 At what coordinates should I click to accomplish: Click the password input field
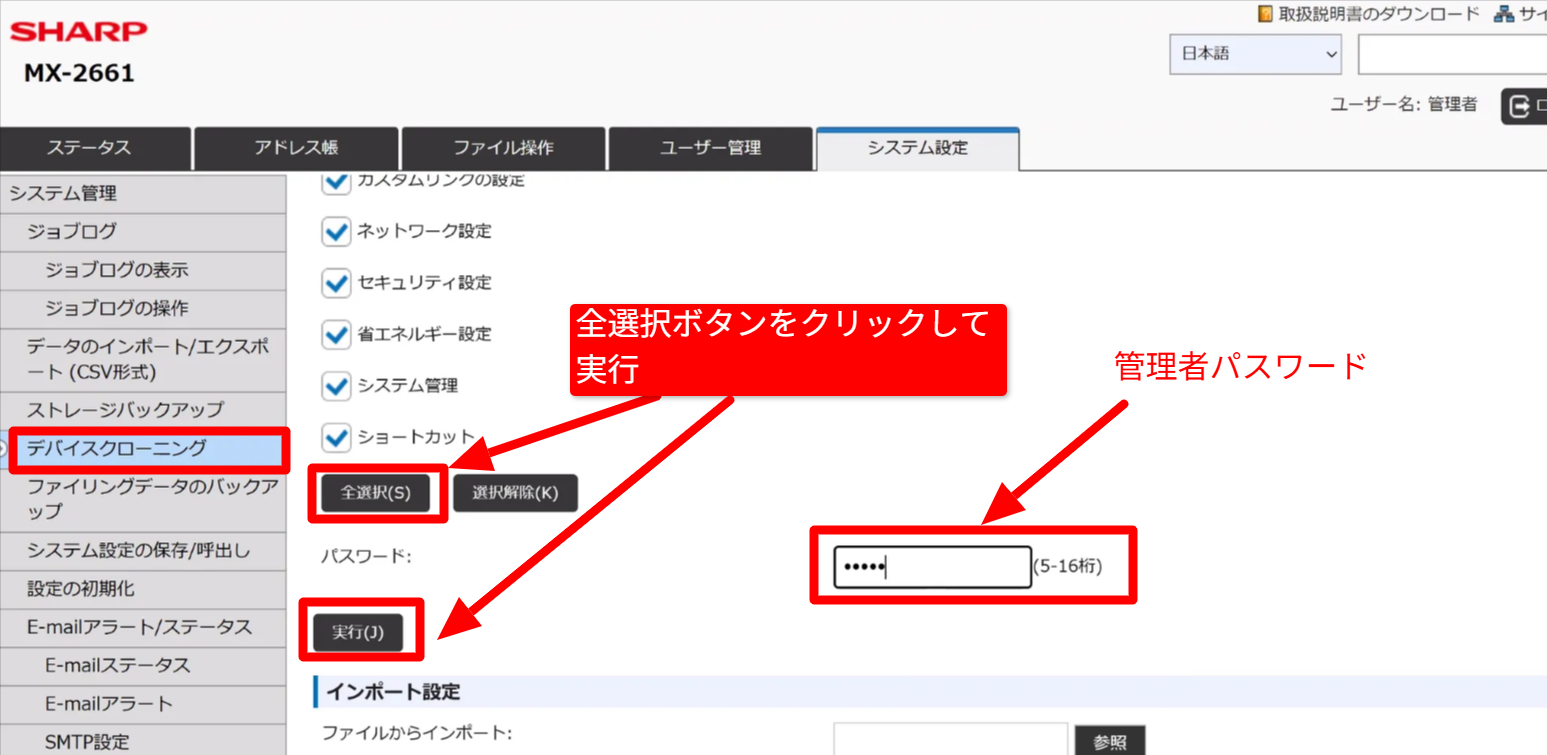click(x=933, y=567)
